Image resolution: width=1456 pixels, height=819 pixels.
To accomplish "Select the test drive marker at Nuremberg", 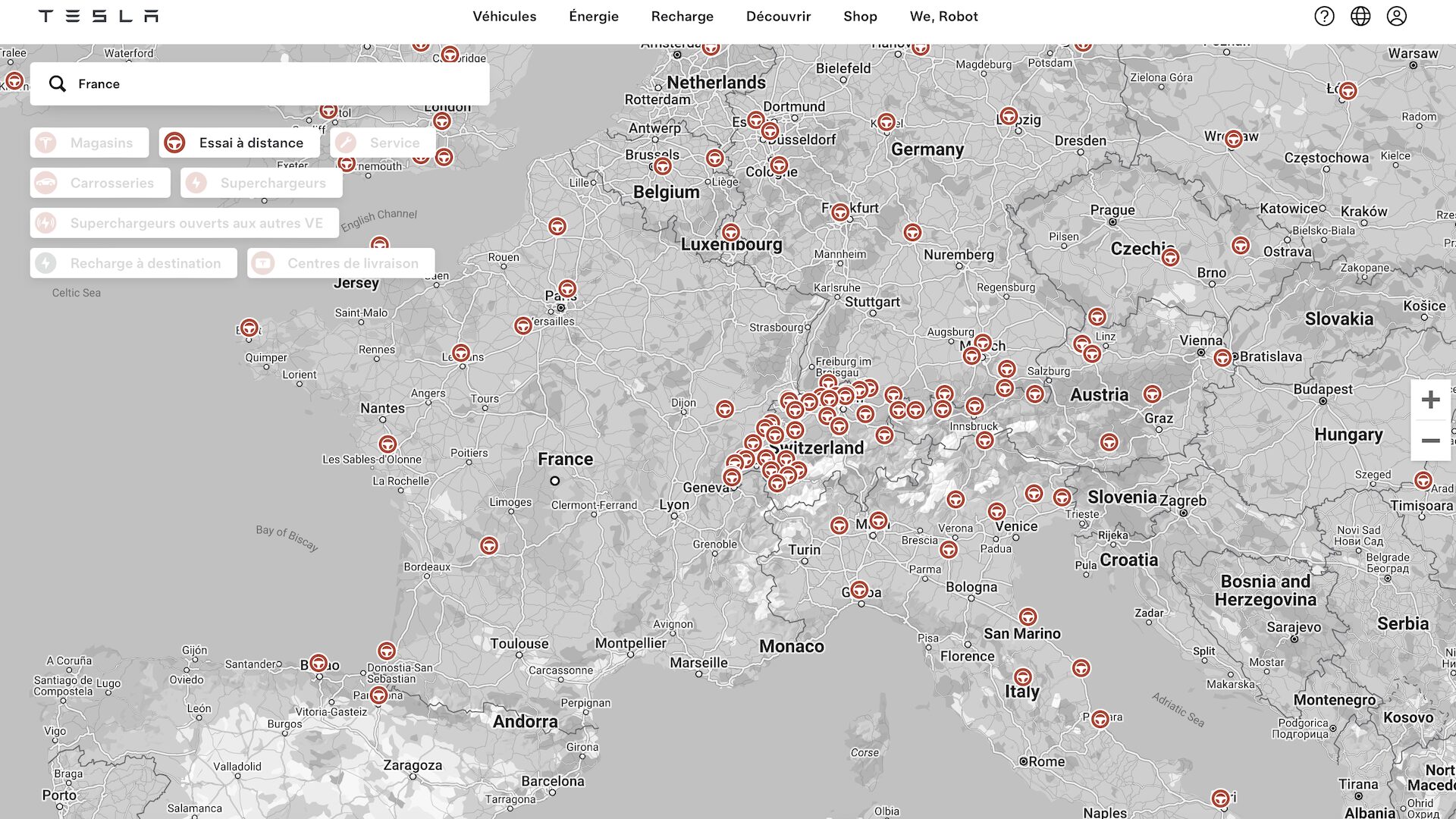I will point(912,232).
